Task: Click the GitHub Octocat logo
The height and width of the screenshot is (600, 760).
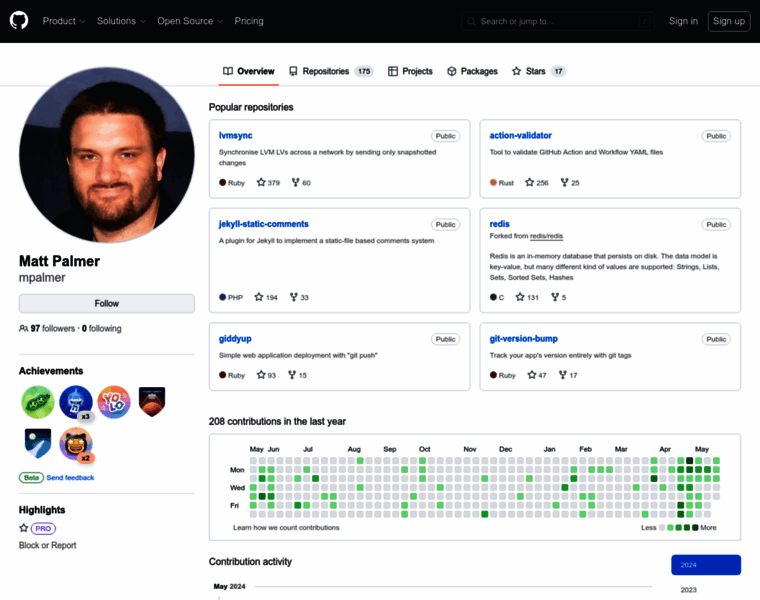Action: click(x=19, y=21)
